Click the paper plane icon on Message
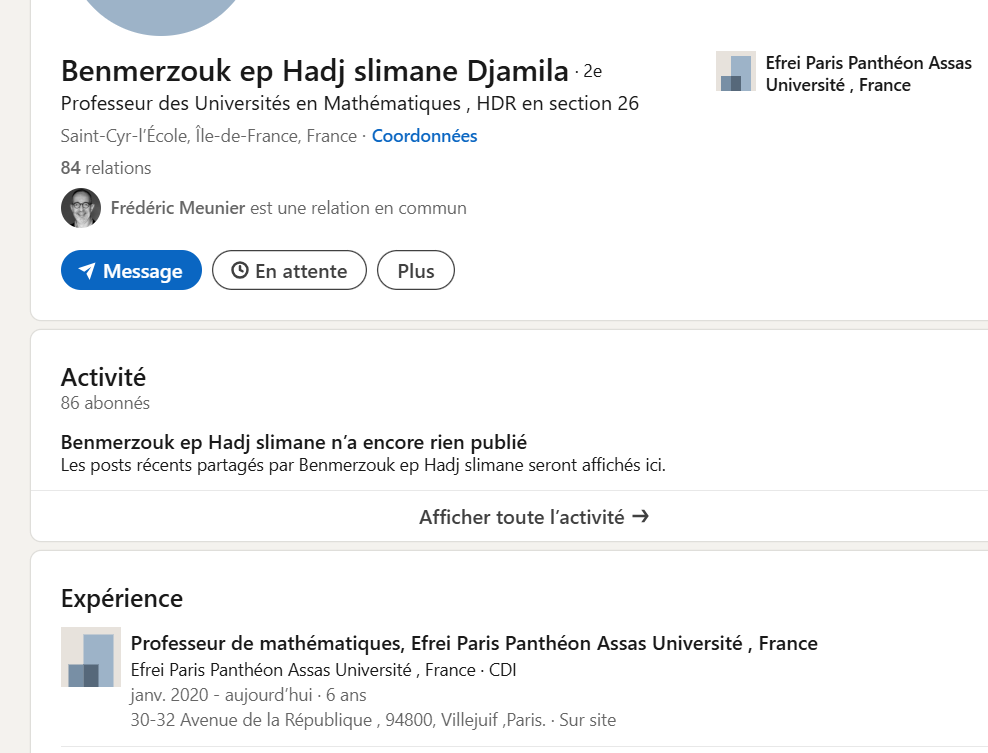 (x=87, y=271)
